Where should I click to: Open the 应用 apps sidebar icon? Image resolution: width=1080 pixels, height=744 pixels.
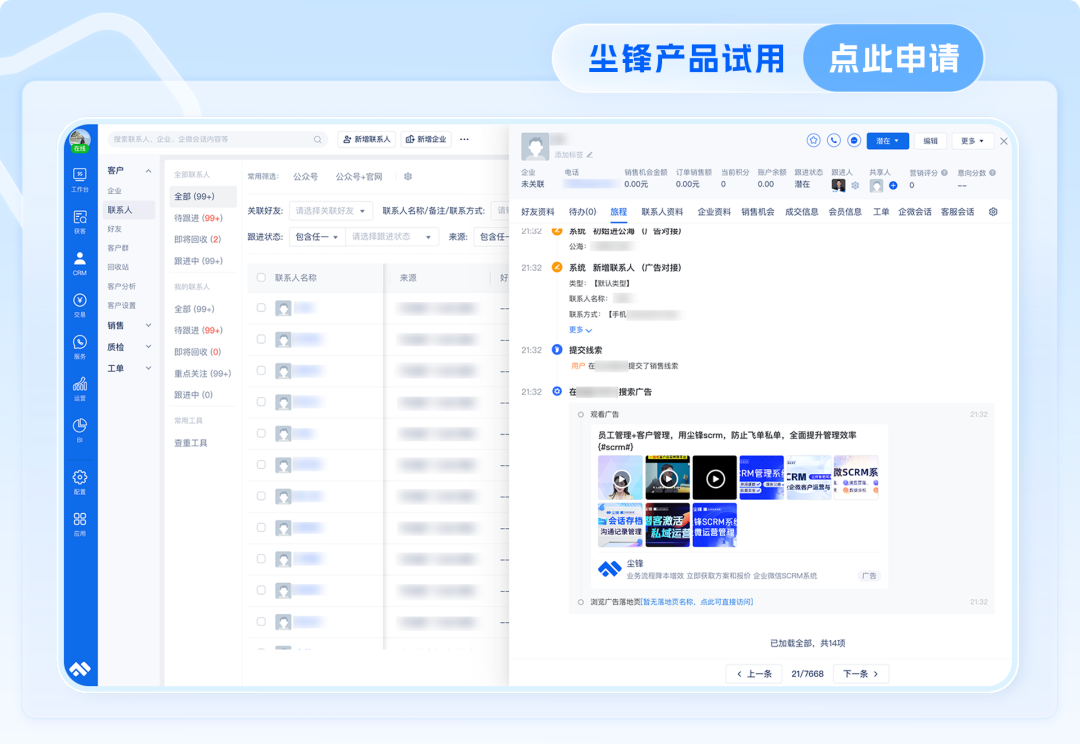pos(80,524)
